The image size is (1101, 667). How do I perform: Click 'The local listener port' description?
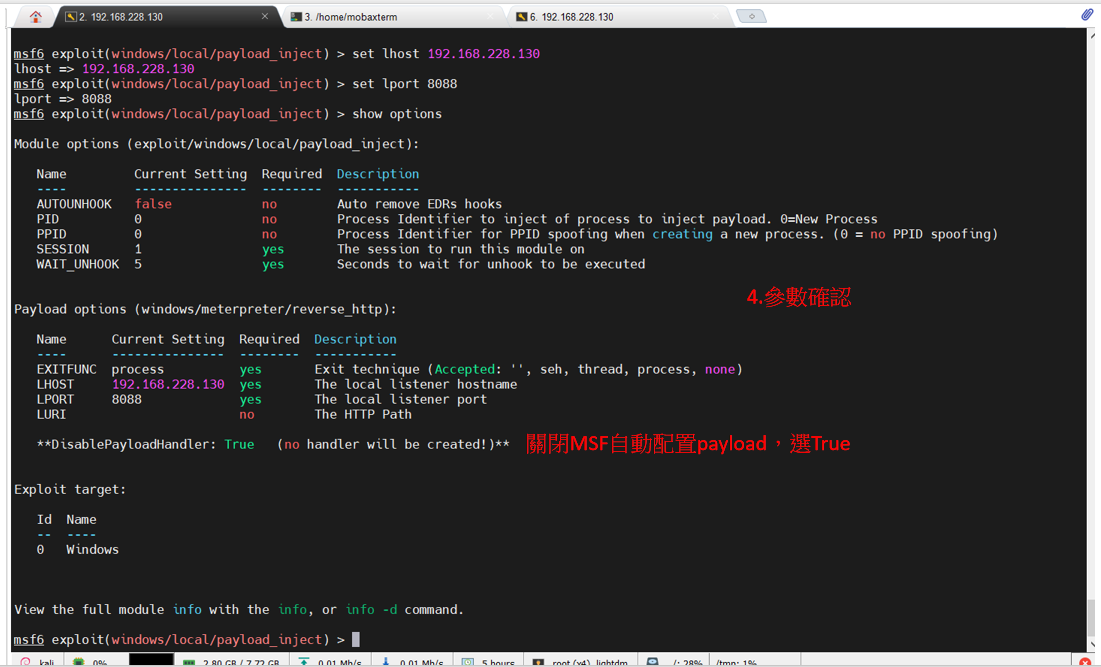coord(401,399)
